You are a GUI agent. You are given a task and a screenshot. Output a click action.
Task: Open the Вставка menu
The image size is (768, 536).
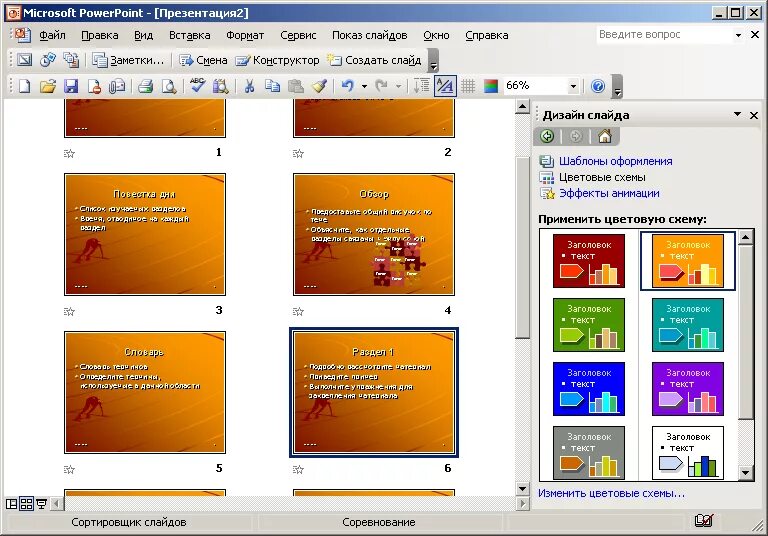(190, 35)
